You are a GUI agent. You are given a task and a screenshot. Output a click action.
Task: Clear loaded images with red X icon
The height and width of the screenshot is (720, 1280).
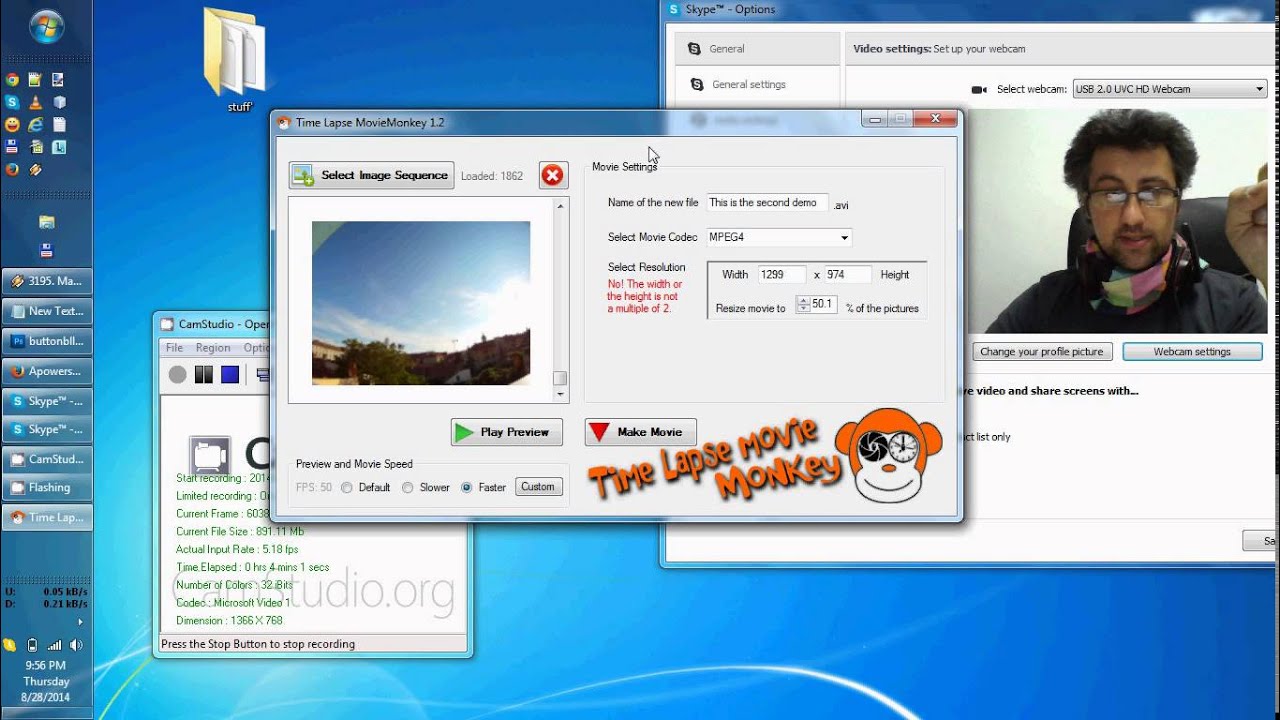pos(552,175)
